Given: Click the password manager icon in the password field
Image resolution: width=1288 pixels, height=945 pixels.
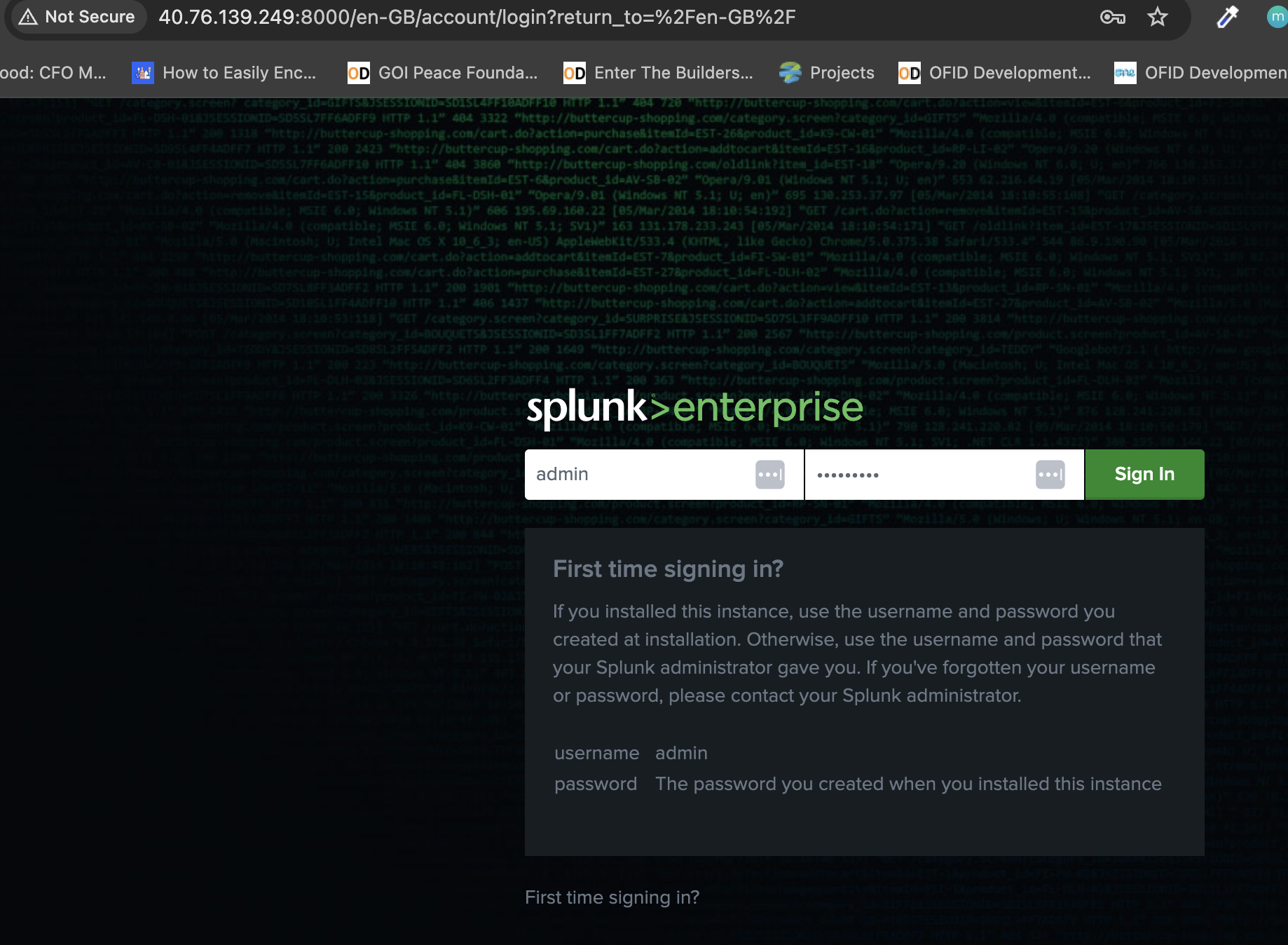Looking at the screenshot, I should click(1050, 475).
